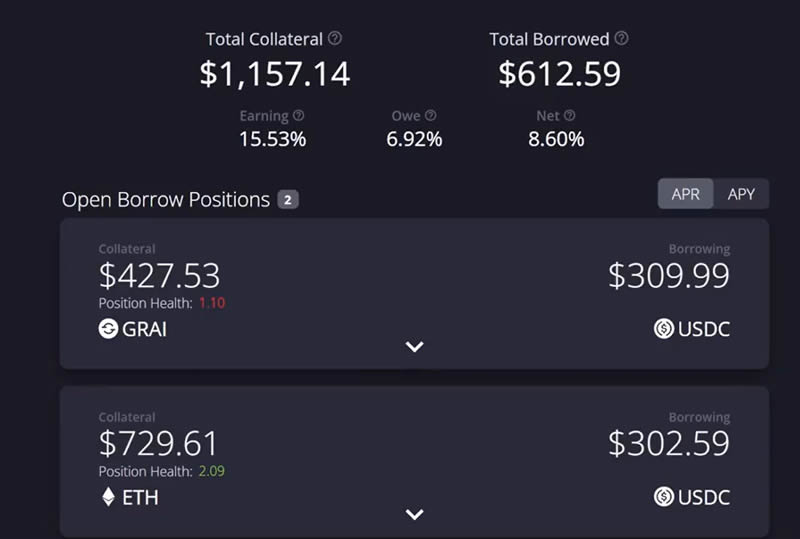Screen dimensions: 800x539
Task: Select the $427.53 GRAI collateral card
Action: click(x=414, y=293)
